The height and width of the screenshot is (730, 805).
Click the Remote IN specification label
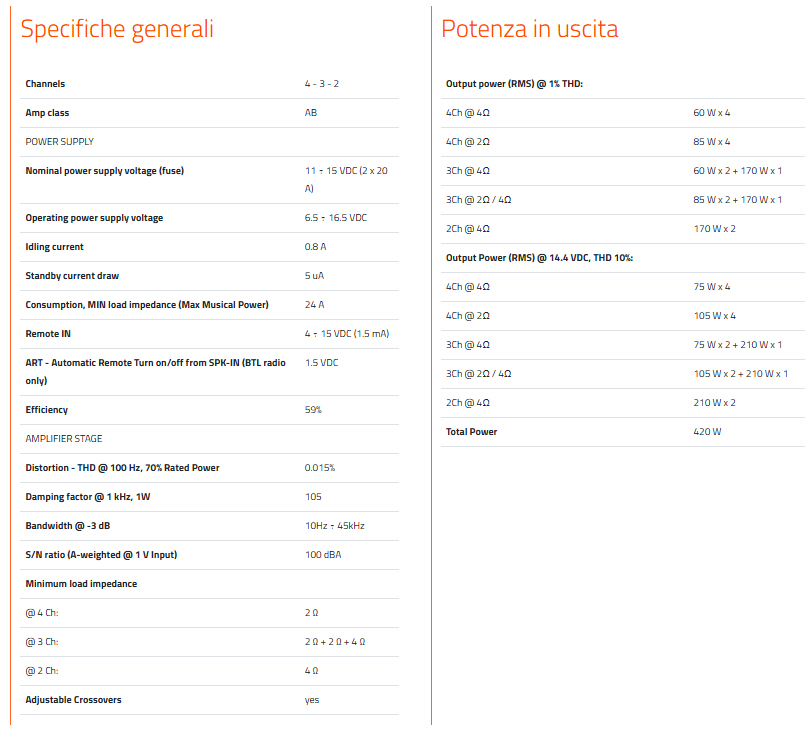coord(48,334)
